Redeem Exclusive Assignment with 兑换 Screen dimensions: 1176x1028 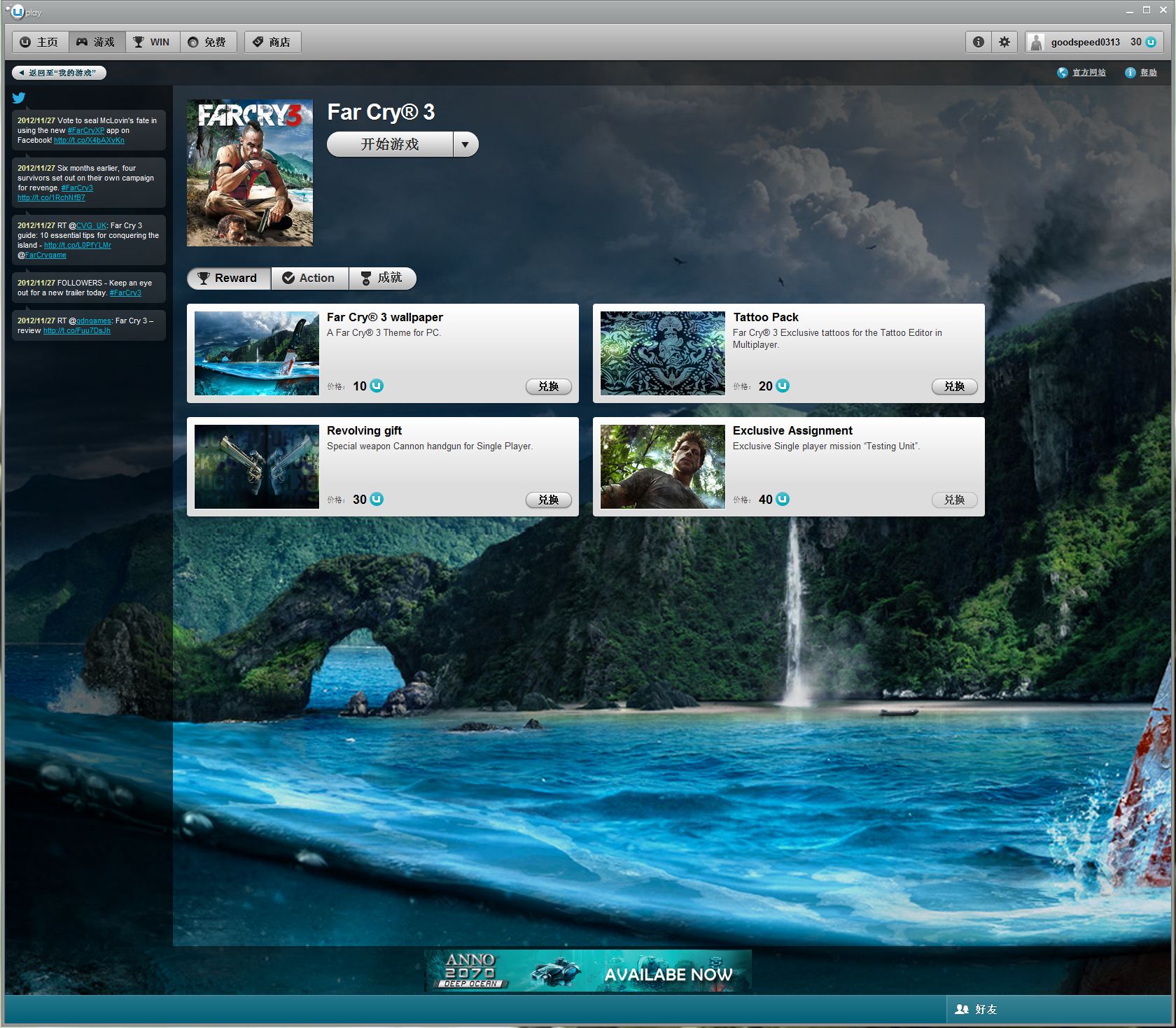click(955, 500)
